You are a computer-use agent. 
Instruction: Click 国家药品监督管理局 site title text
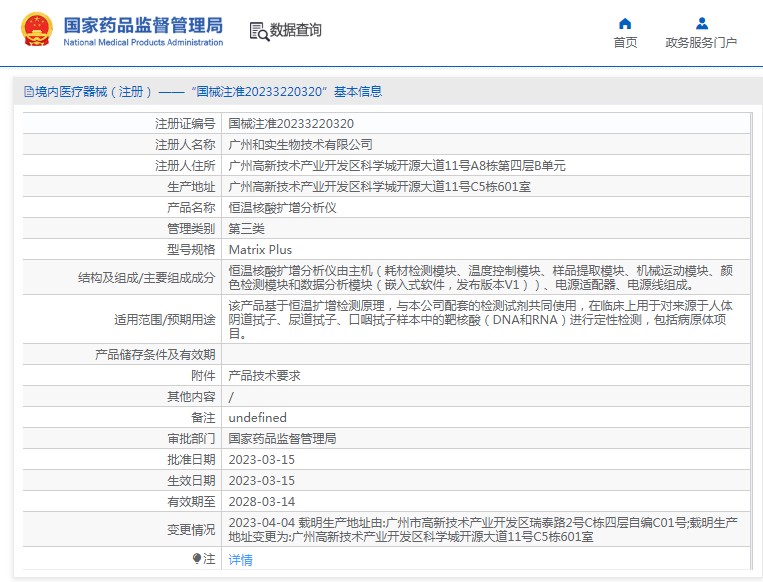[142, 25]
